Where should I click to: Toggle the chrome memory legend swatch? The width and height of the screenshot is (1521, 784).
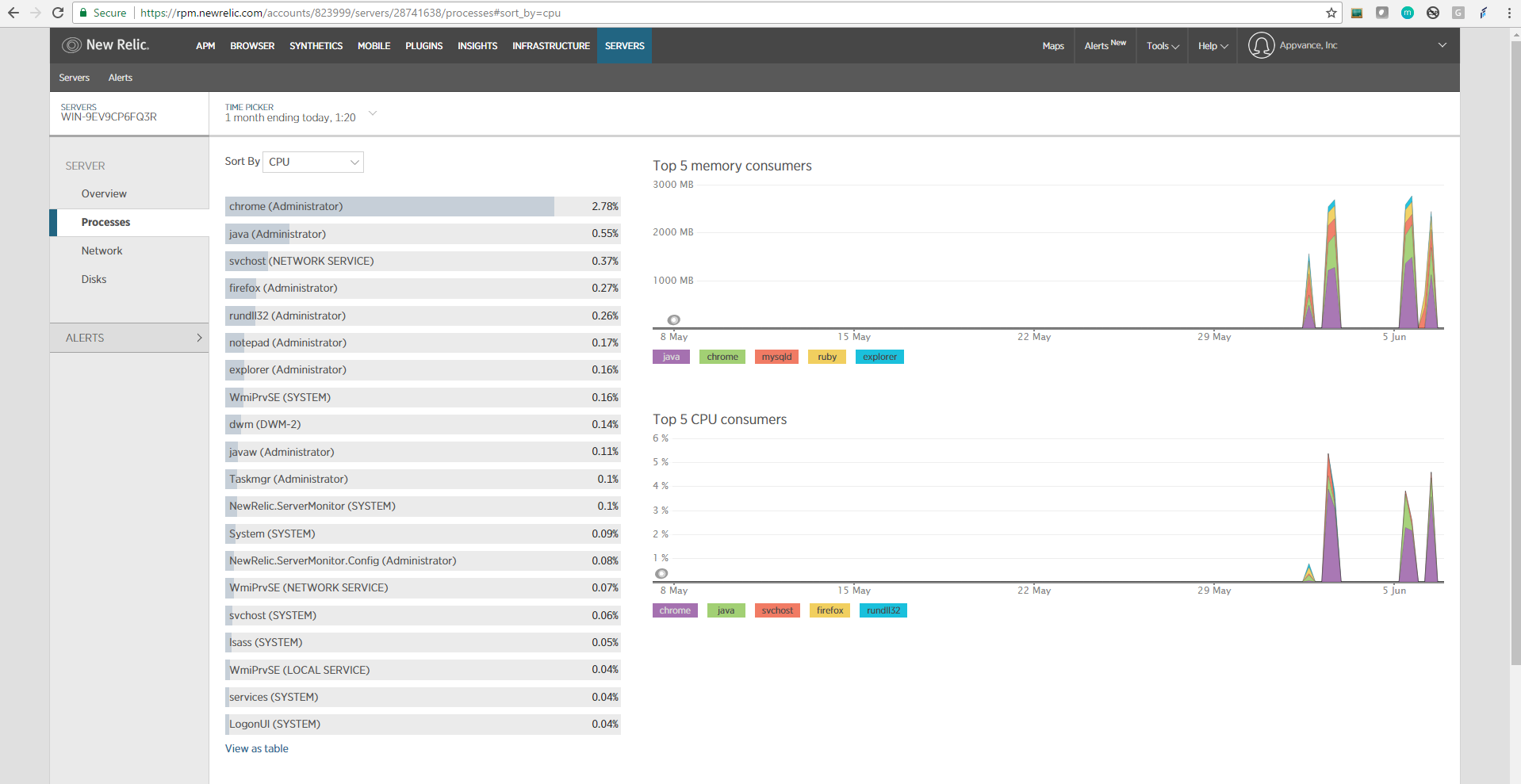click(x=722, y=357)
